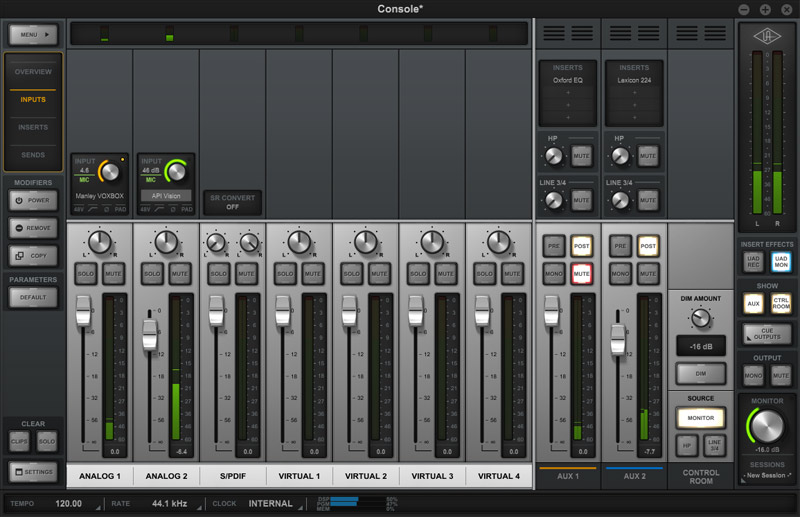This screenshot has height=517, width=800.
Task: Click the large MONITOR level knob
Action: [767, 426]
